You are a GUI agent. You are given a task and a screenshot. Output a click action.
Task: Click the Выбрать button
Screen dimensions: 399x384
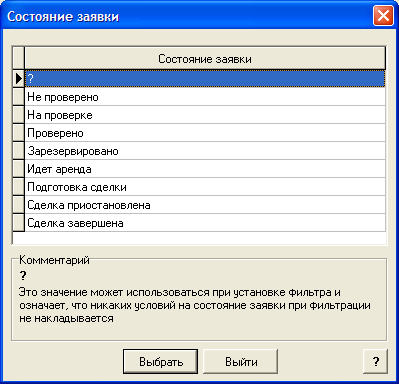click(160, 361)
